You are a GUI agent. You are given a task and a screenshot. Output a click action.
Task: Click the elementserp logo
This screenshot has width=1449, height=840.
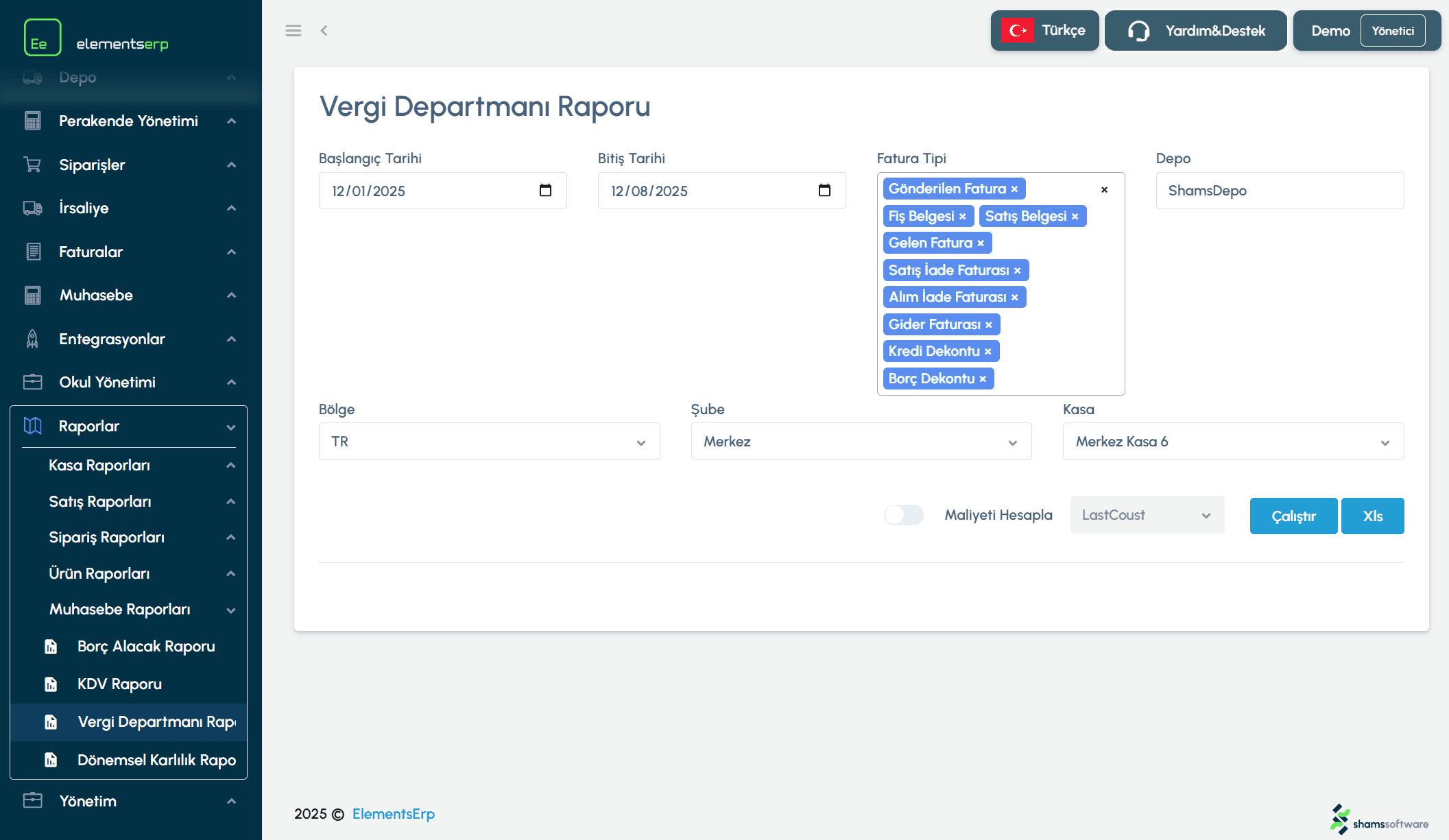point(96,38)
